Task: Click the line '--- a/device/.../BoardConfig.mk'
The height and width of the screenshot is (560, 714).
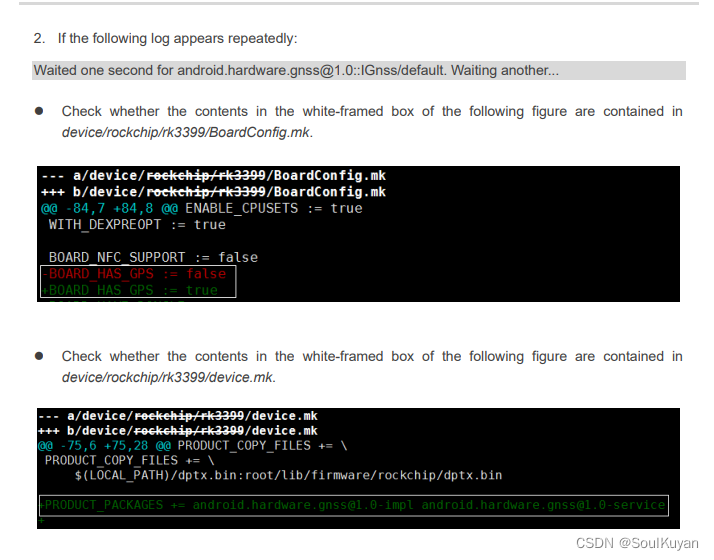Action: click(x=214, y=176)
